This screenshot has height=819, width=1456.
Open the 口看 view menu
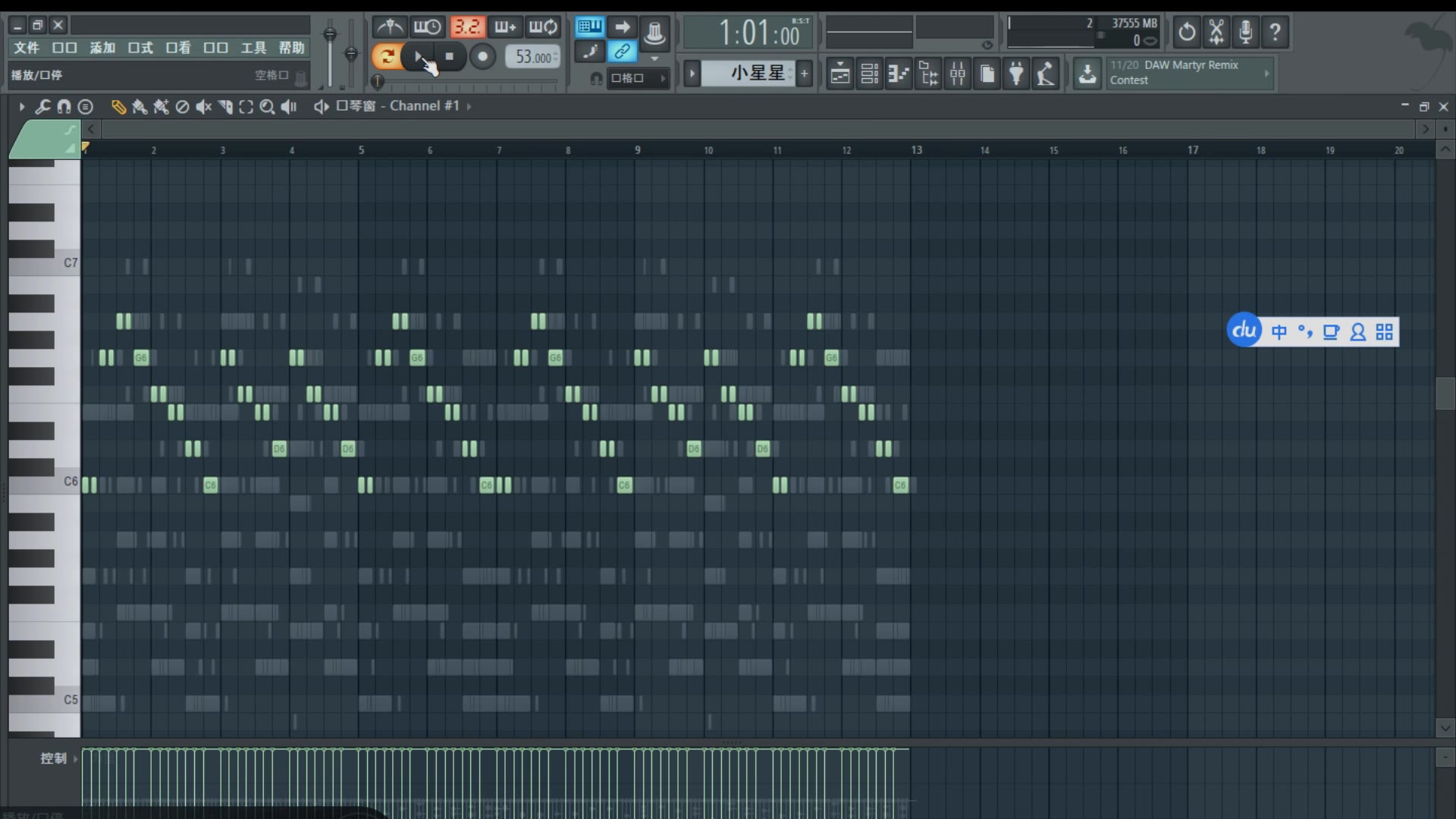(178, 48)
